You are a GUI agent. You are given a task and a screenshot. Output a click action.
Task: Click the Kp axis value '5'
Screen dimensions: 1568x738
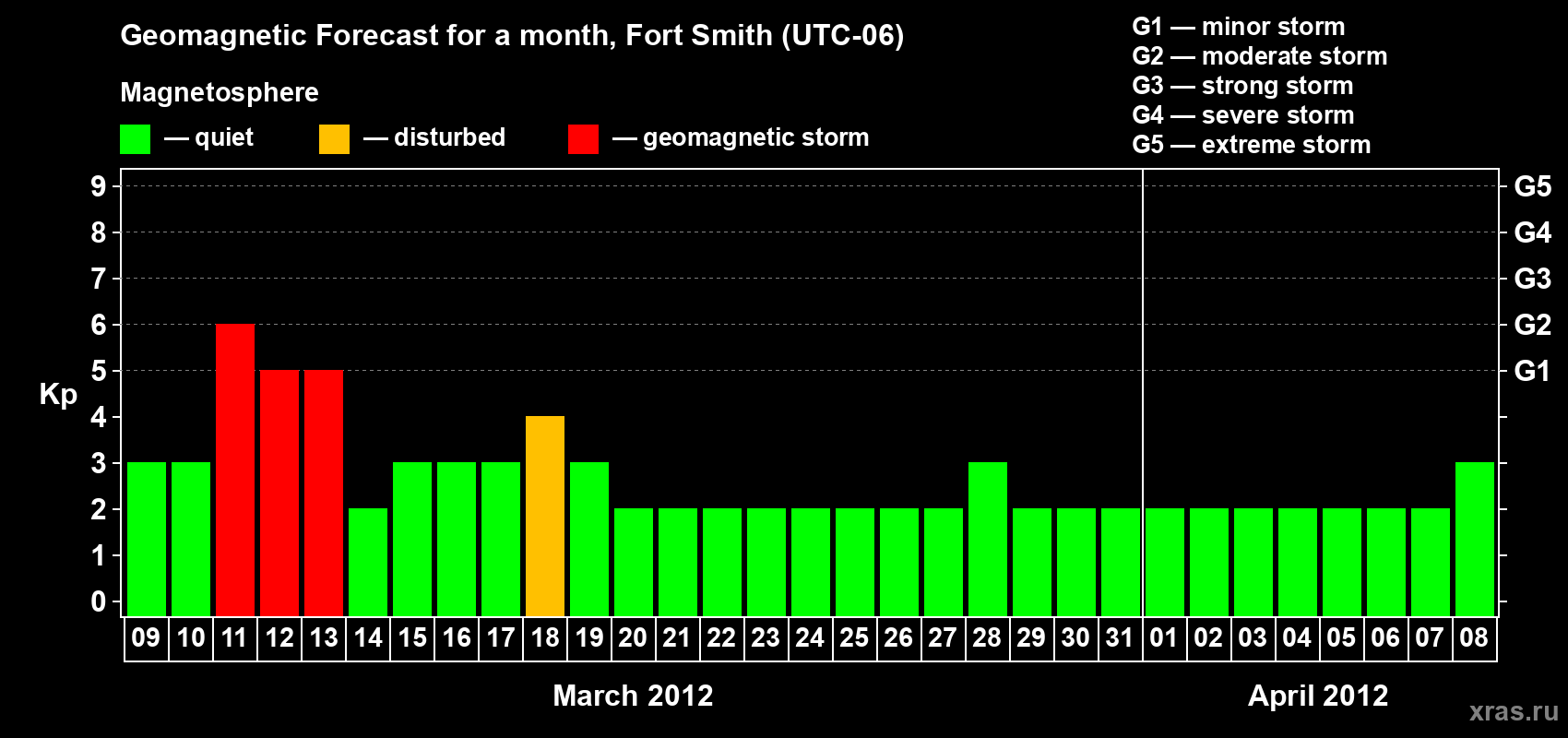click(99, 371)
